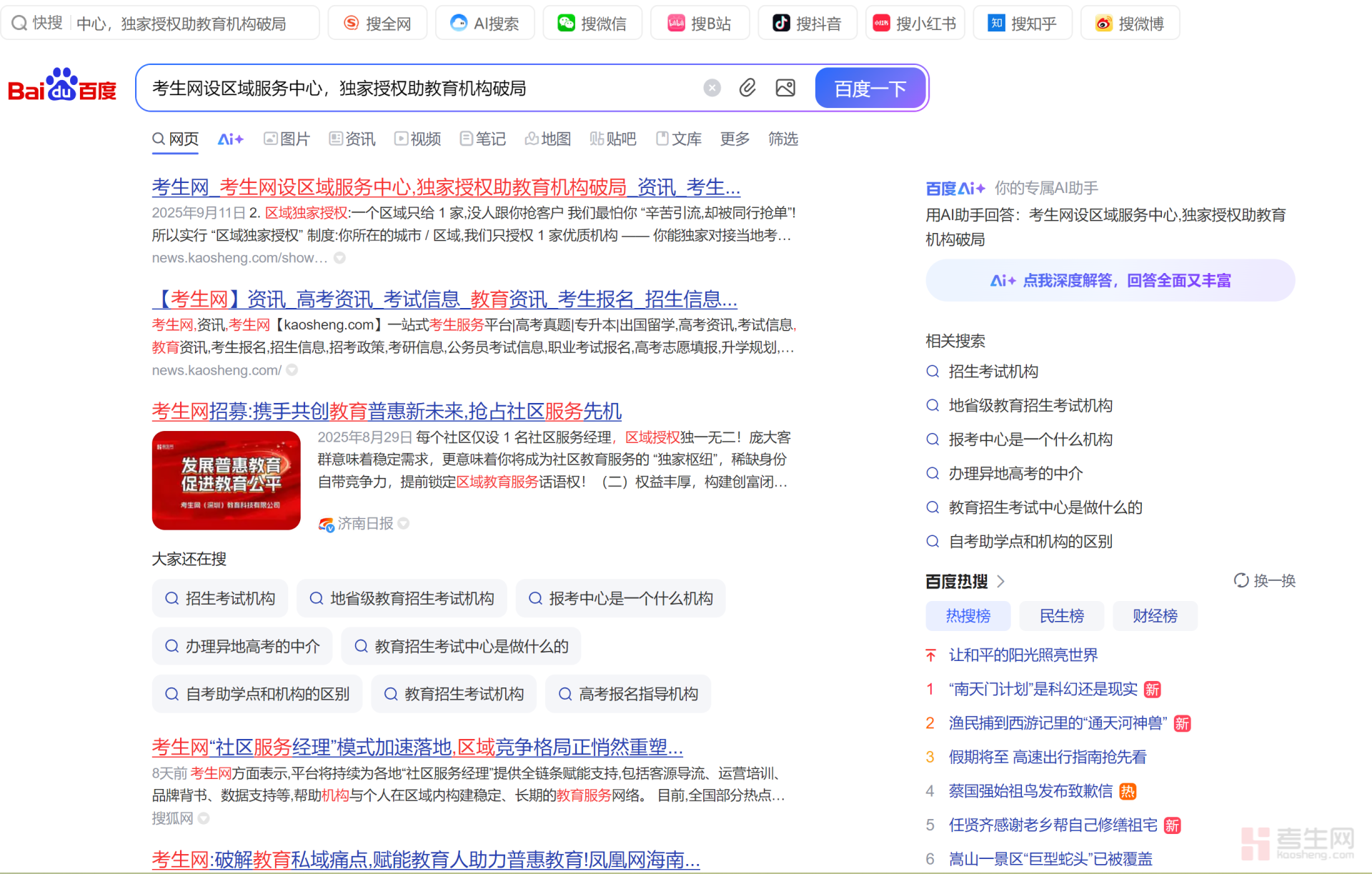Refresh hot searches with 换一换
Screen dimensions: 1372x874
pos(1264,580)
